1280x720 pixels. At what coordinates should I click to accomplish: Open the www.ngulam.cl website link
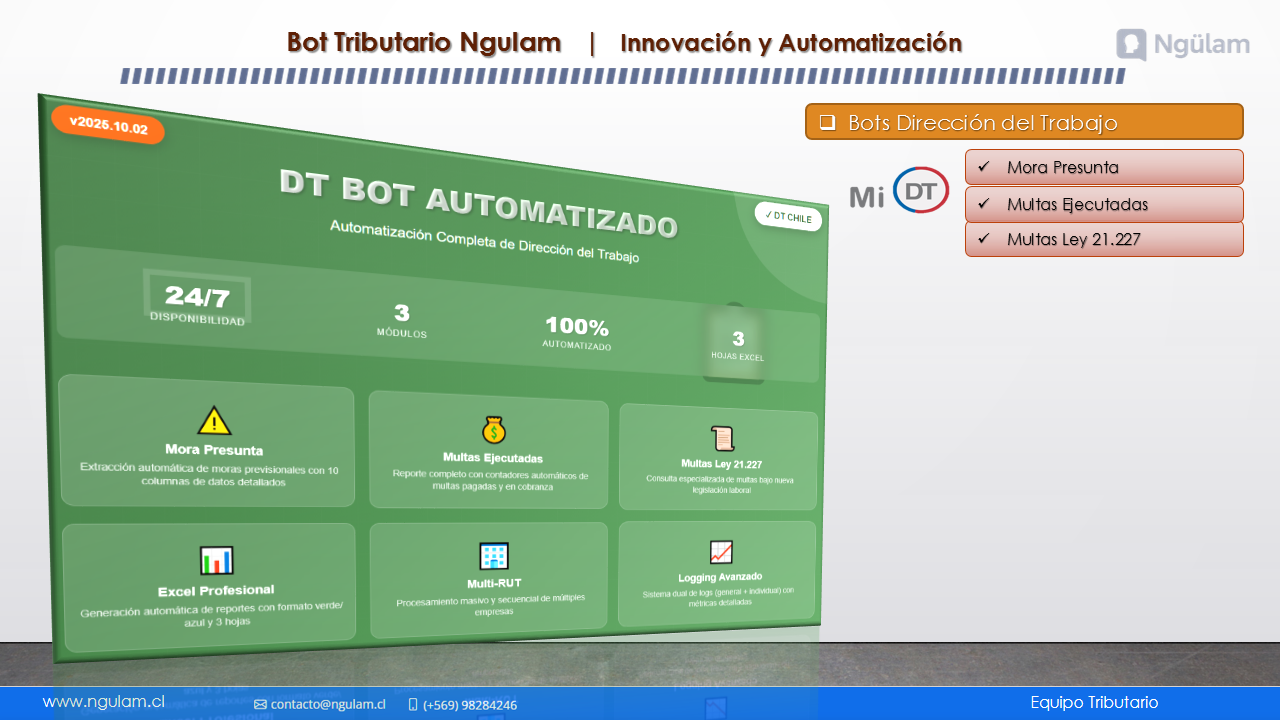click(x=103, y=702)
